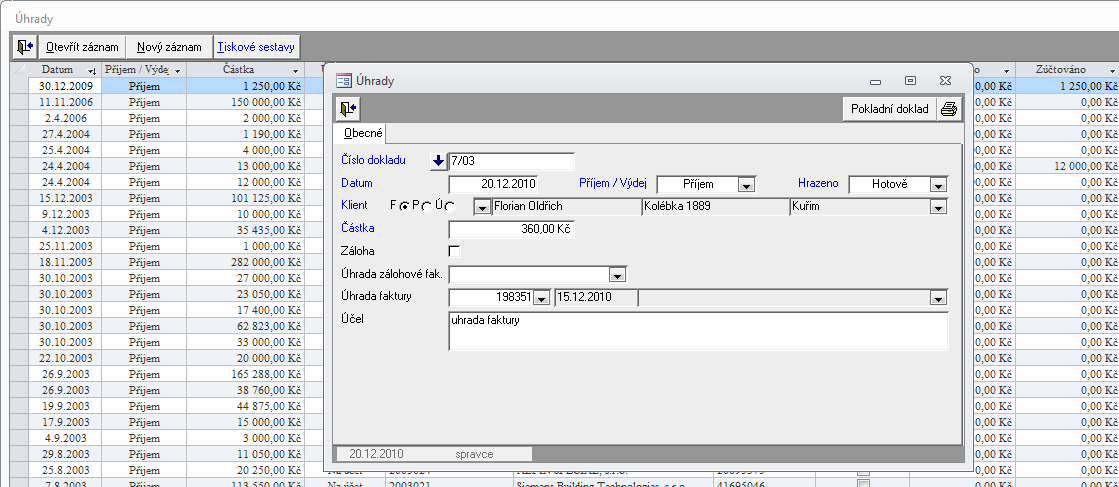
Task: Click the Florian Oldřich client name field
Action: tap(566, 207)
